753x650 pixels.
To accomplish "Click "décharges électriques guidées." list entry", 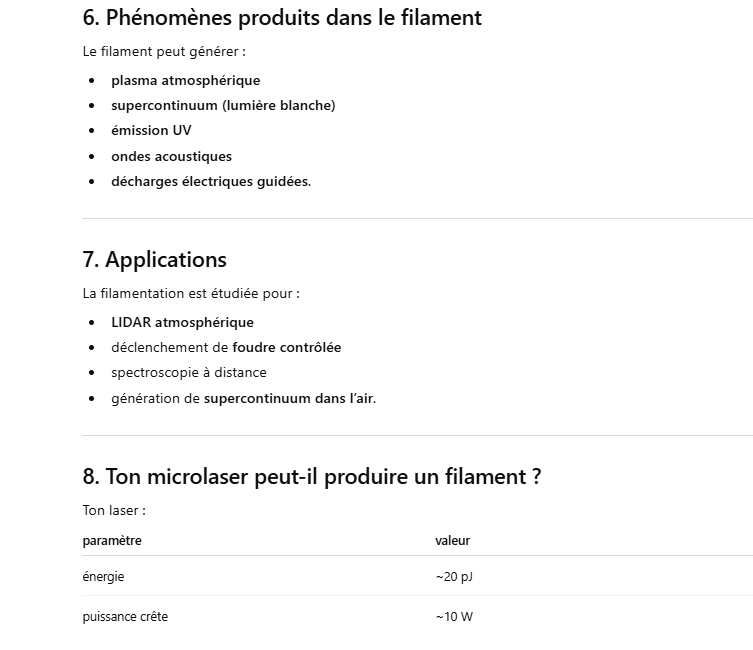I will (211, 181).
